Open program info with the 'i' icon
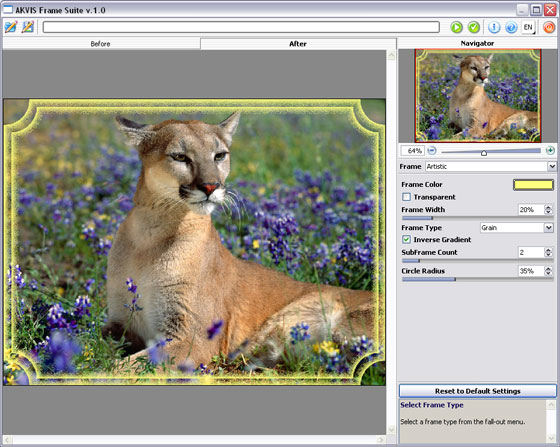 click(x=494, y=27)
